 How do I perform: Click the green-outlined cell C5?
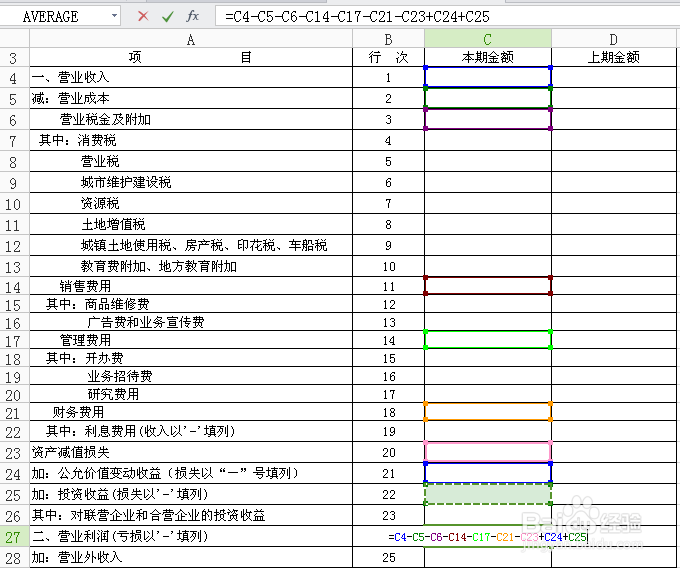click(x=488, y=98)
